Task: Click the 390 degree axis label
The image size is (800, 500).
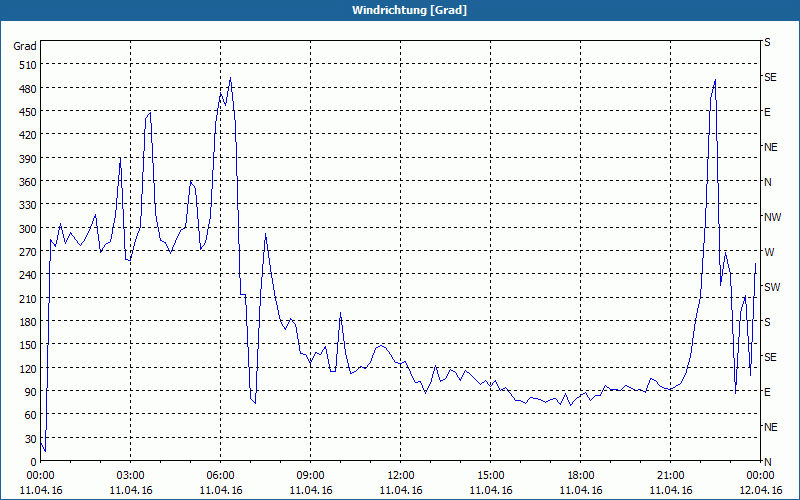Action: point(28,159)
